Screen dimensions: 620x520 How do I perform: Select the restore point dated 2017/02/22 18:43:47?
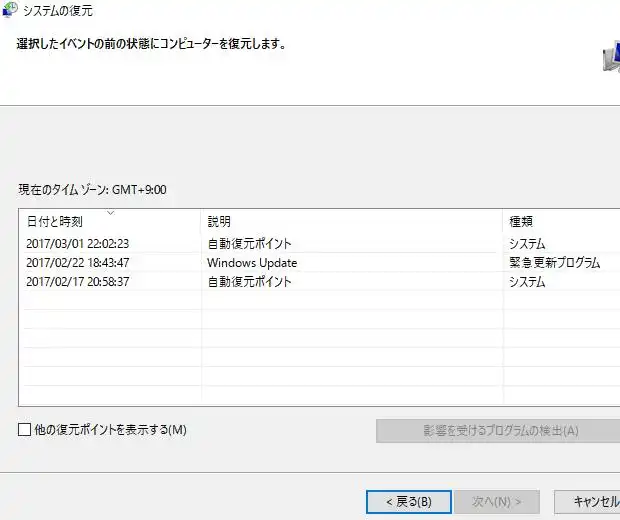pos(319,263)
